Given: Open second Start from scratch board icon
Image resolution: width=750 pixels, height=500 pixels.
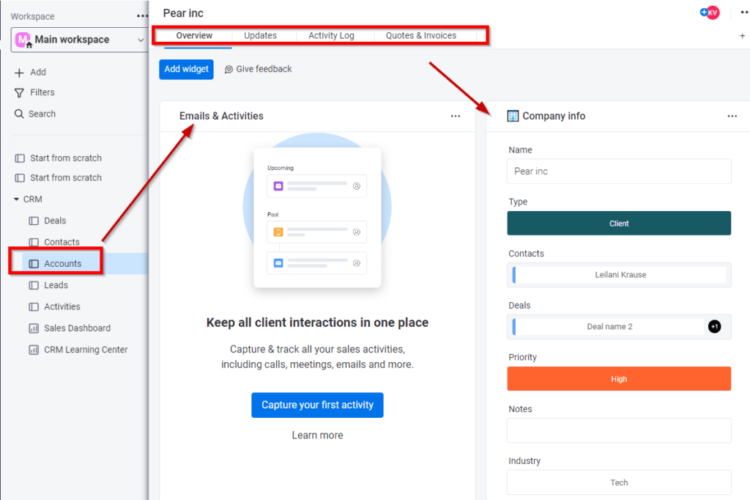Looking at the screenshot, I should pos(20,178).
